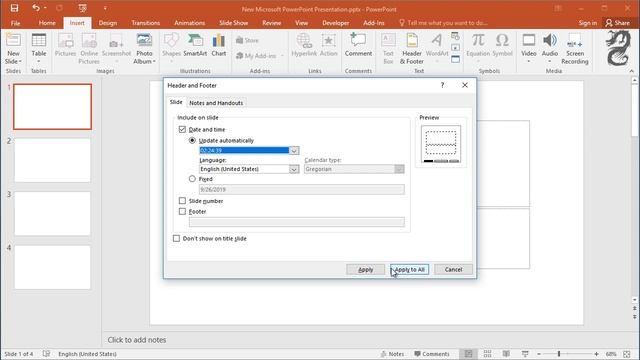Switch to Reading view in status bar
The image size is (640, 360).
(x=506, y=354)
